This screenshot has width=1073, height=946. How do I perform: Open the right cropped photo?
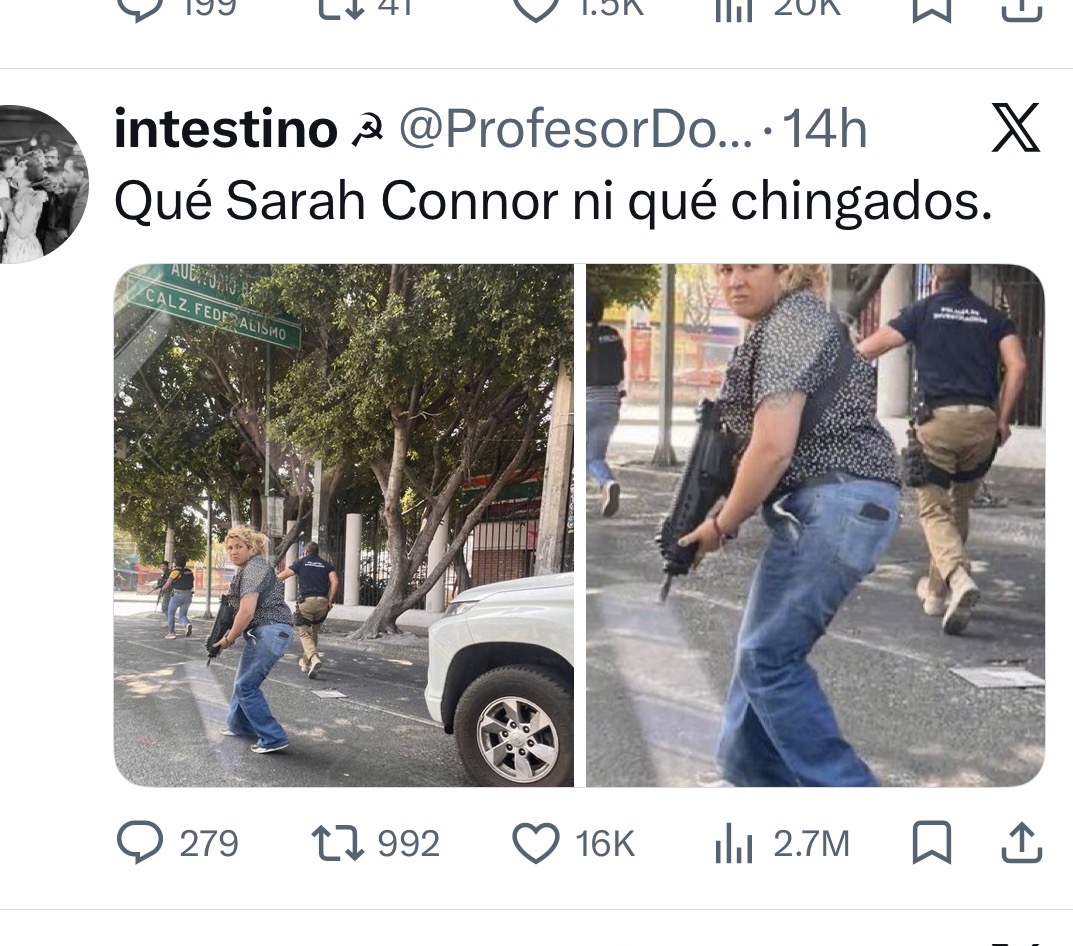point(815,525)
